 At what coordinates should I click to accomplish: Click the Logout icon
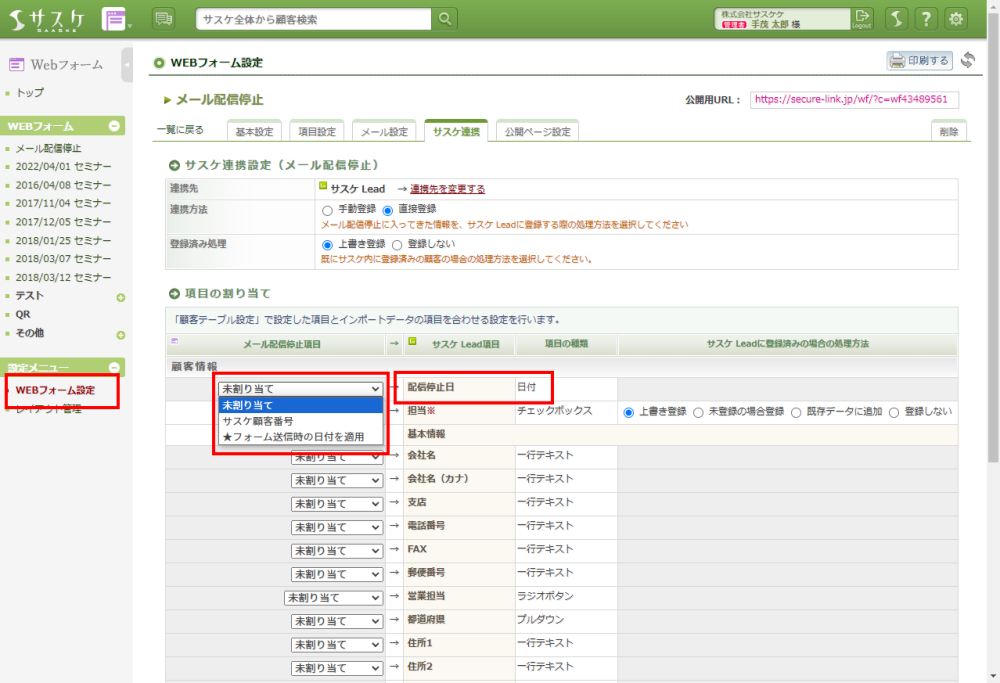click(x=862, y=19)
